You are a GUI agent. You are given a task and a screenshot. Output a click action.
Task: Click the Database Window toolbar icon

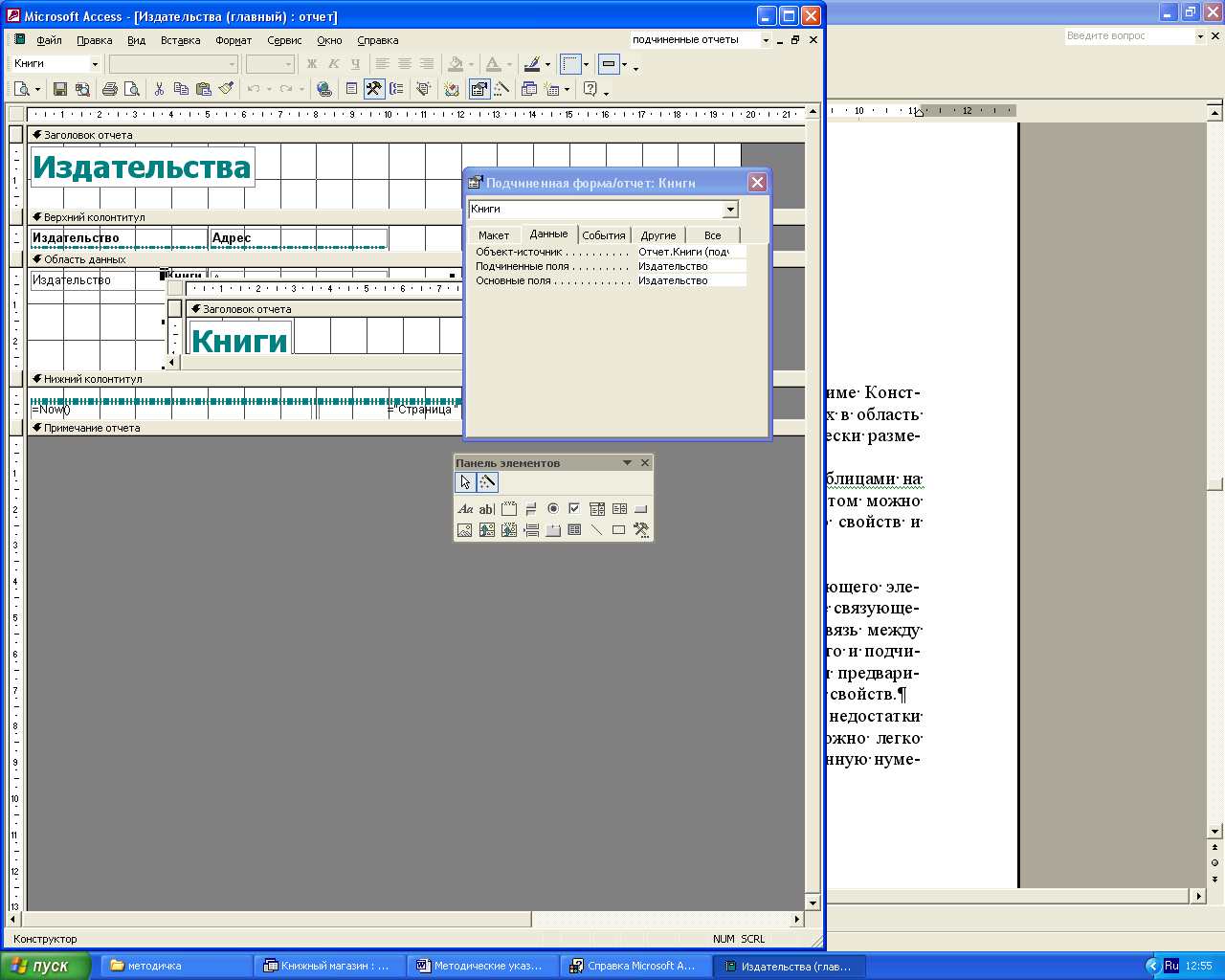[x=529, y=89]
